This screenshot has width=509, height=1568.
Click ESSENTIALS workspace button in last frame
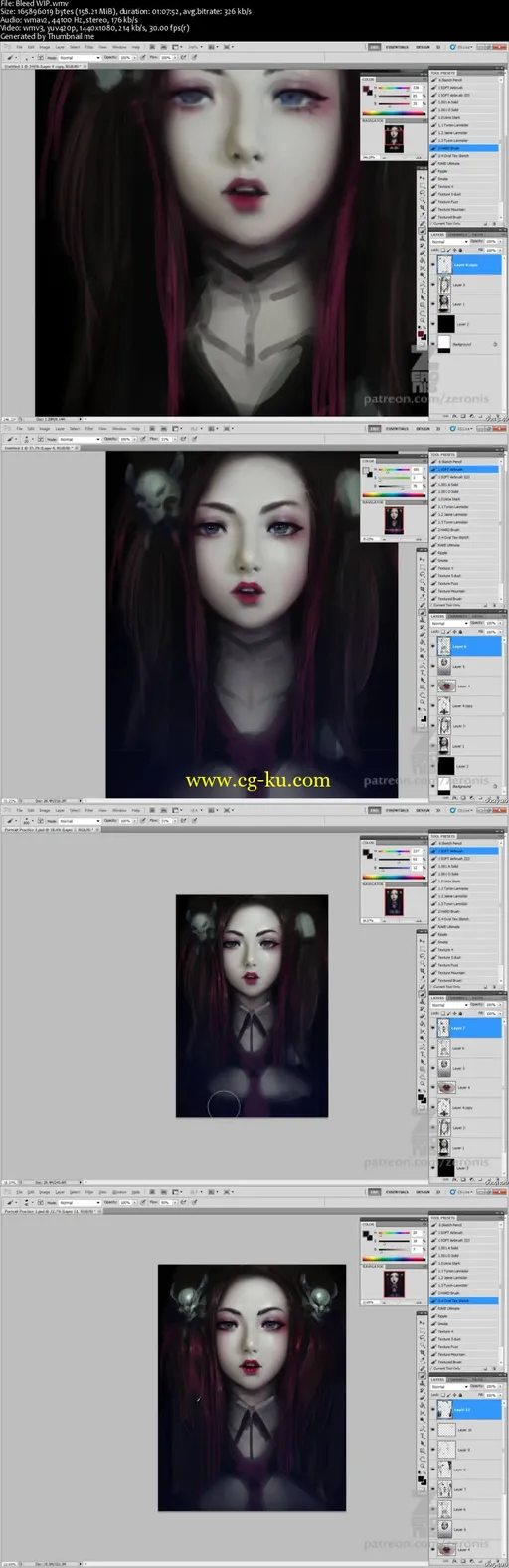397,1192
